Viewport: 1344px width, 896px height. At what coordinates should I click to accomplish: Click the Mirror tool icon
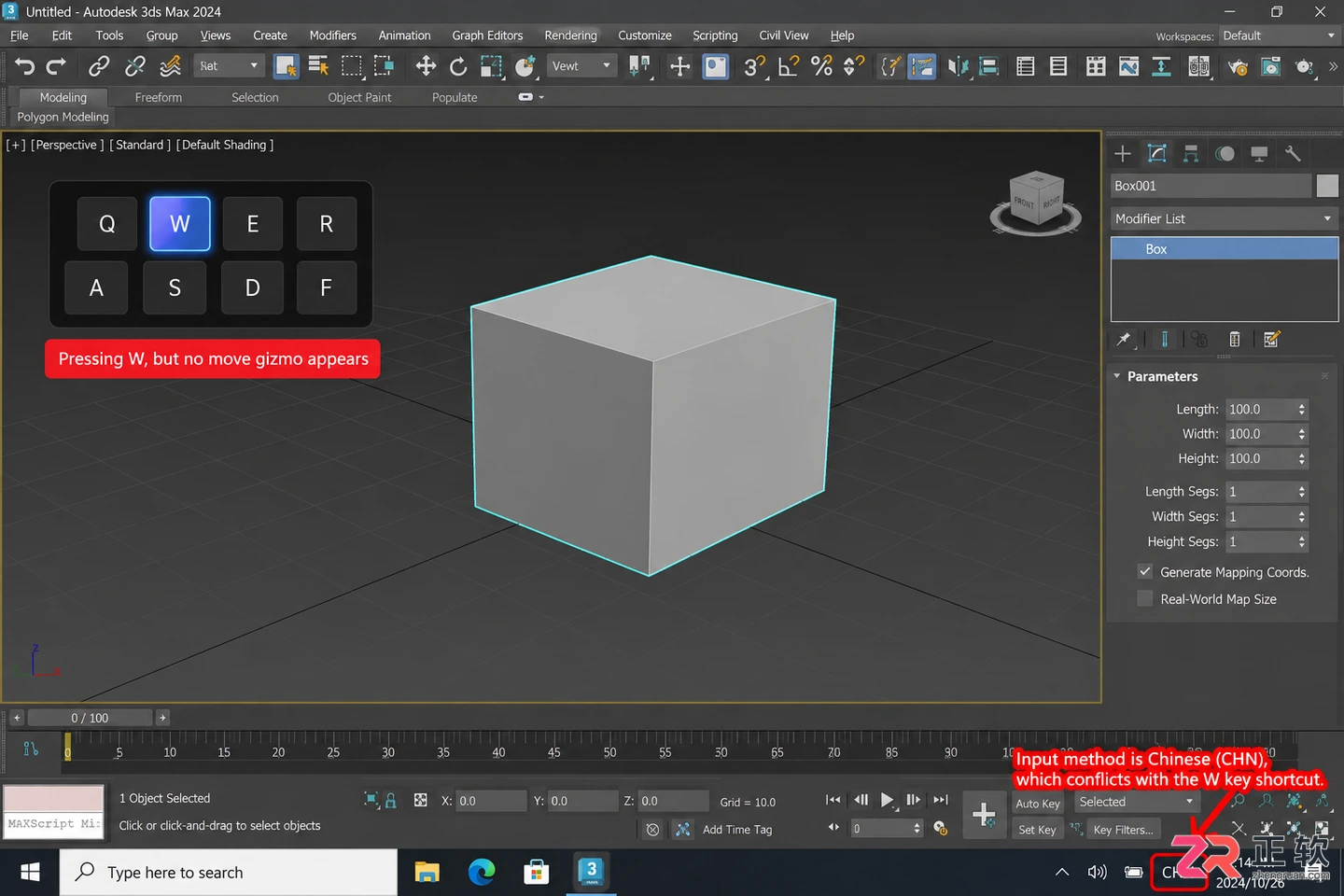(x=958, y=66)
